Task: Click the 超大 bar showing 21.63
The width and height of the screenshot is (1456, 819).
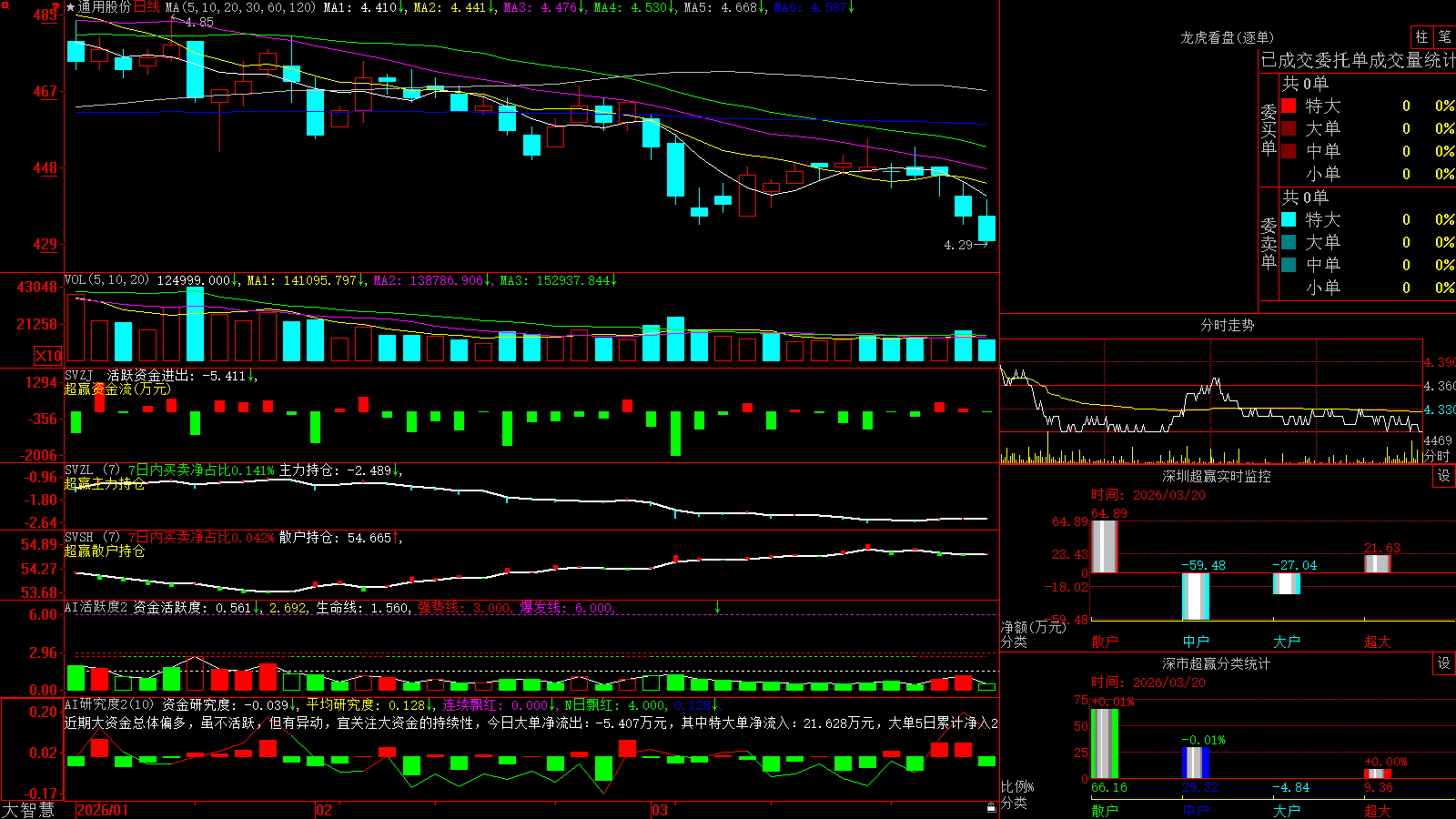Action: 1378,563
